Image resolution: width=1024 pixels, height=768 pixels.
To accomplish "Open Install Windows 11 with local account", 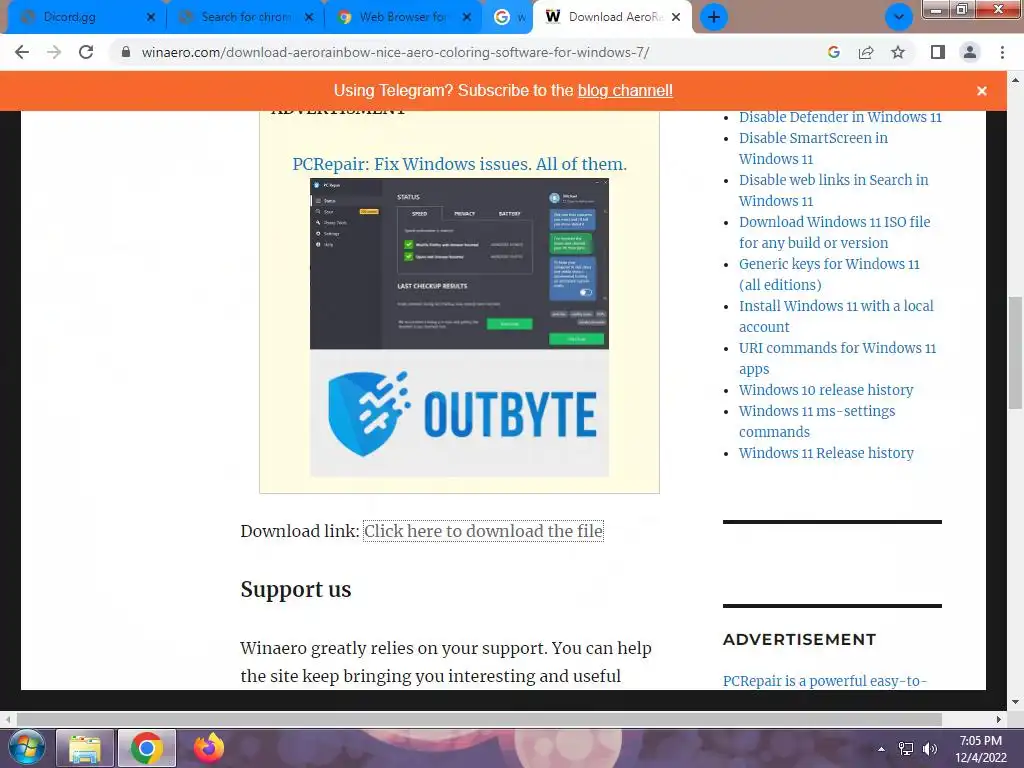I will pos(836,316).
